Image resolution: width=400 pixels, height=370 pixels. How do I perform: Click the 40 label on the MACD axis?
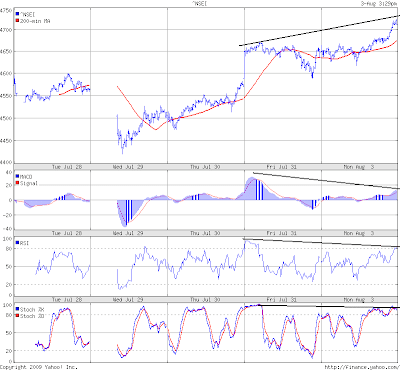coord(9,172)
